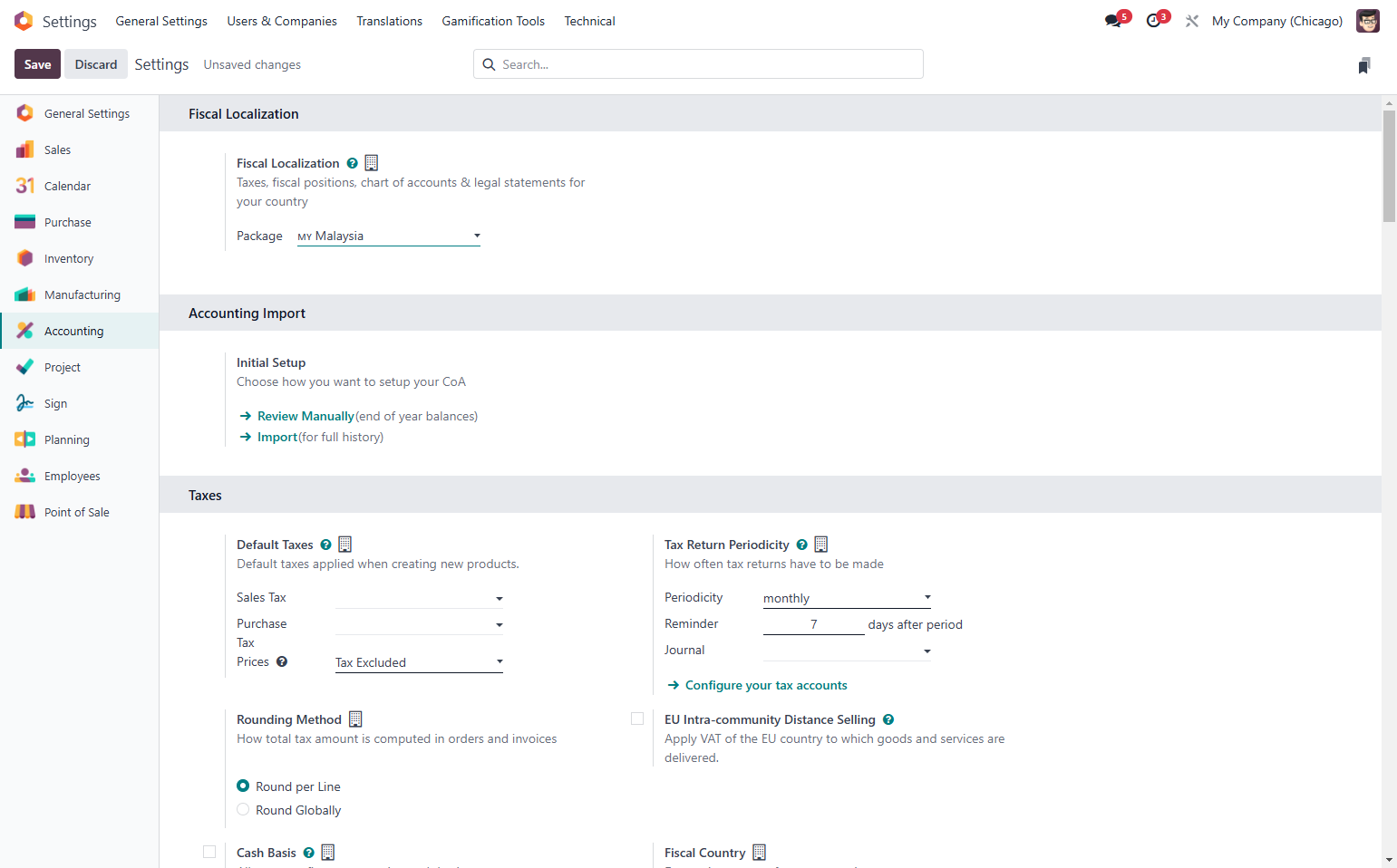This screenshot has width=1397, height=868.
Task: Open the tax return Journal dropdown
Action: click(x=847, y=651)
